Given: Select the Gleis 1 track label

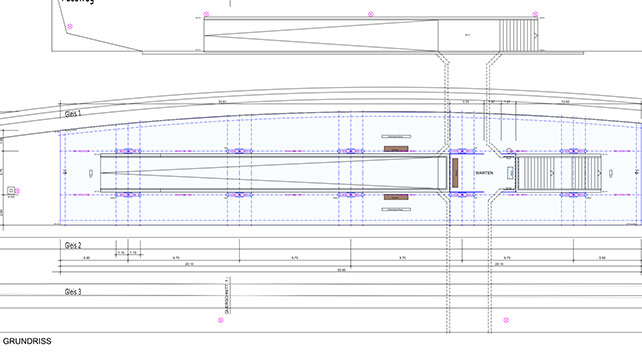Looking at the screenshot, I should (73, 114).
